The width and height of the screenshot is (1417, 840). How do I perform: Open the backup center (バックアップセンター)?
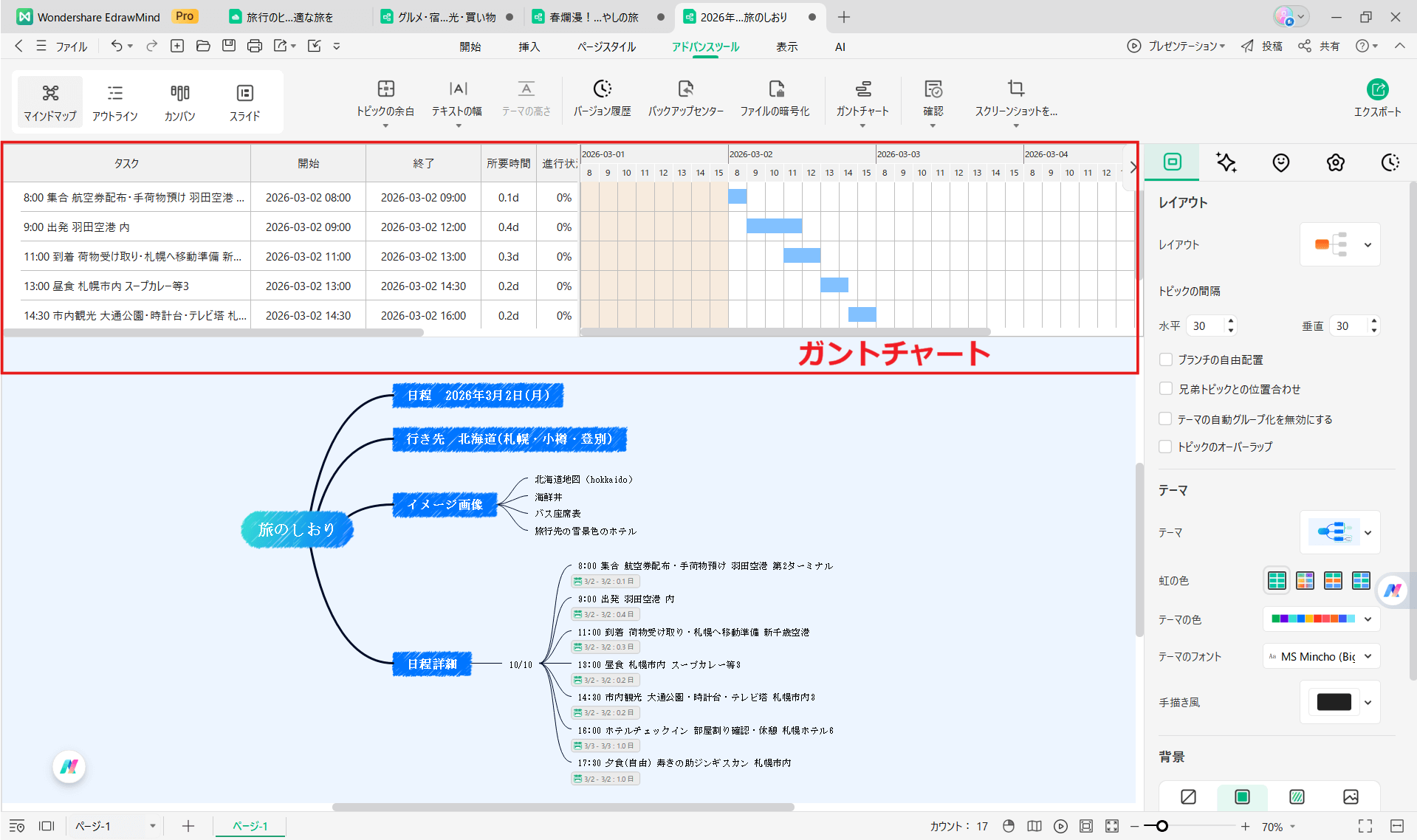(685, 90)
